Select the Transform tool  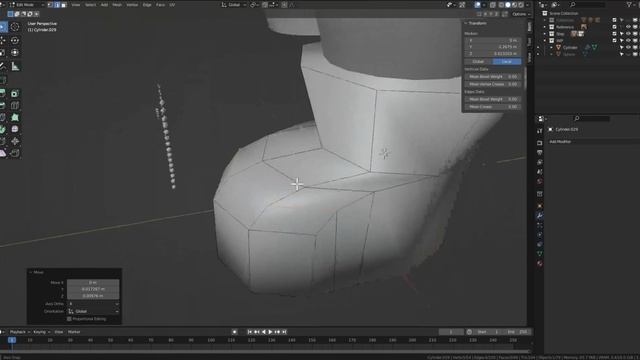tap(15, 52)
